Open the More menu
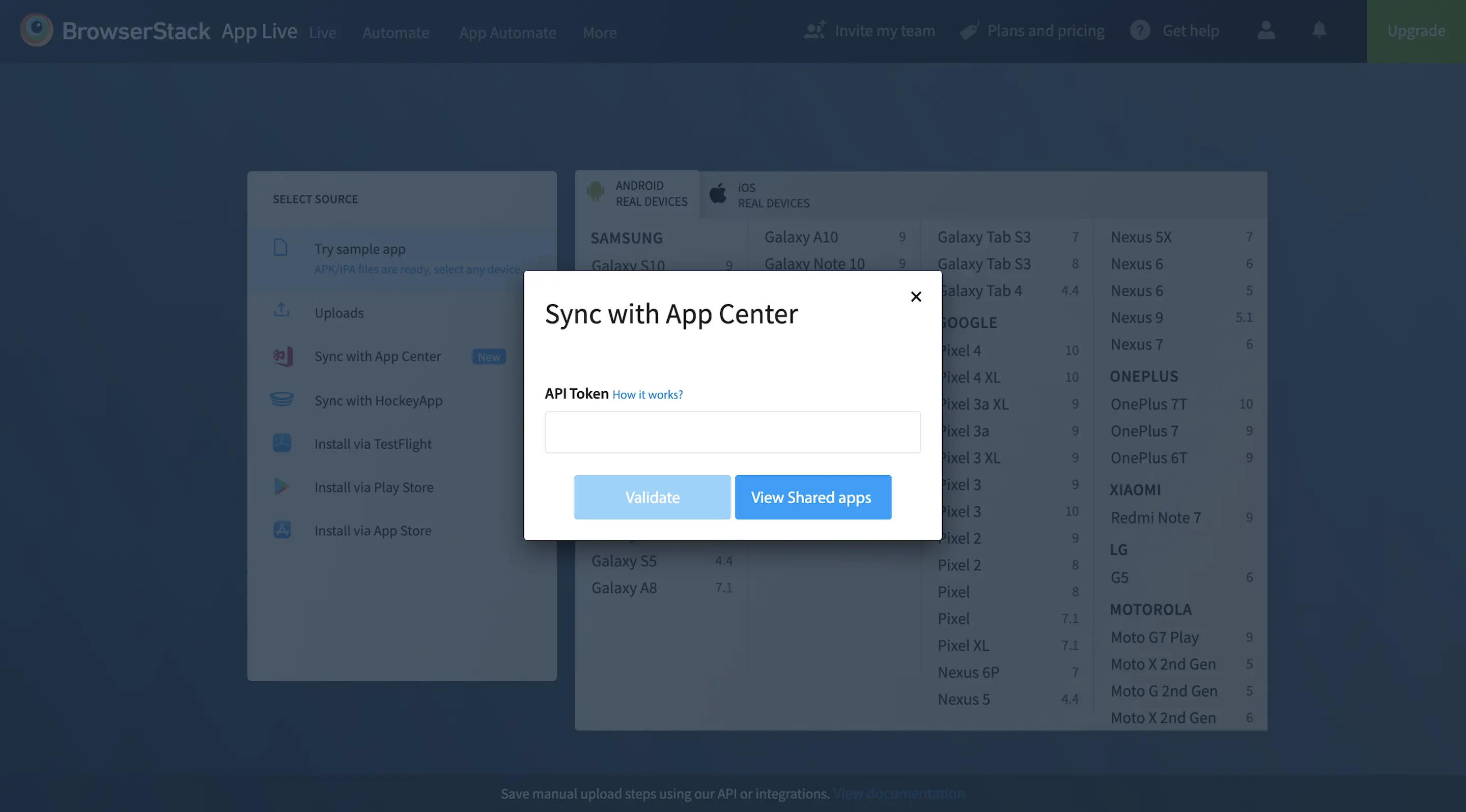The height and width of the screenshot is (812, 1466). coord(599,33)
